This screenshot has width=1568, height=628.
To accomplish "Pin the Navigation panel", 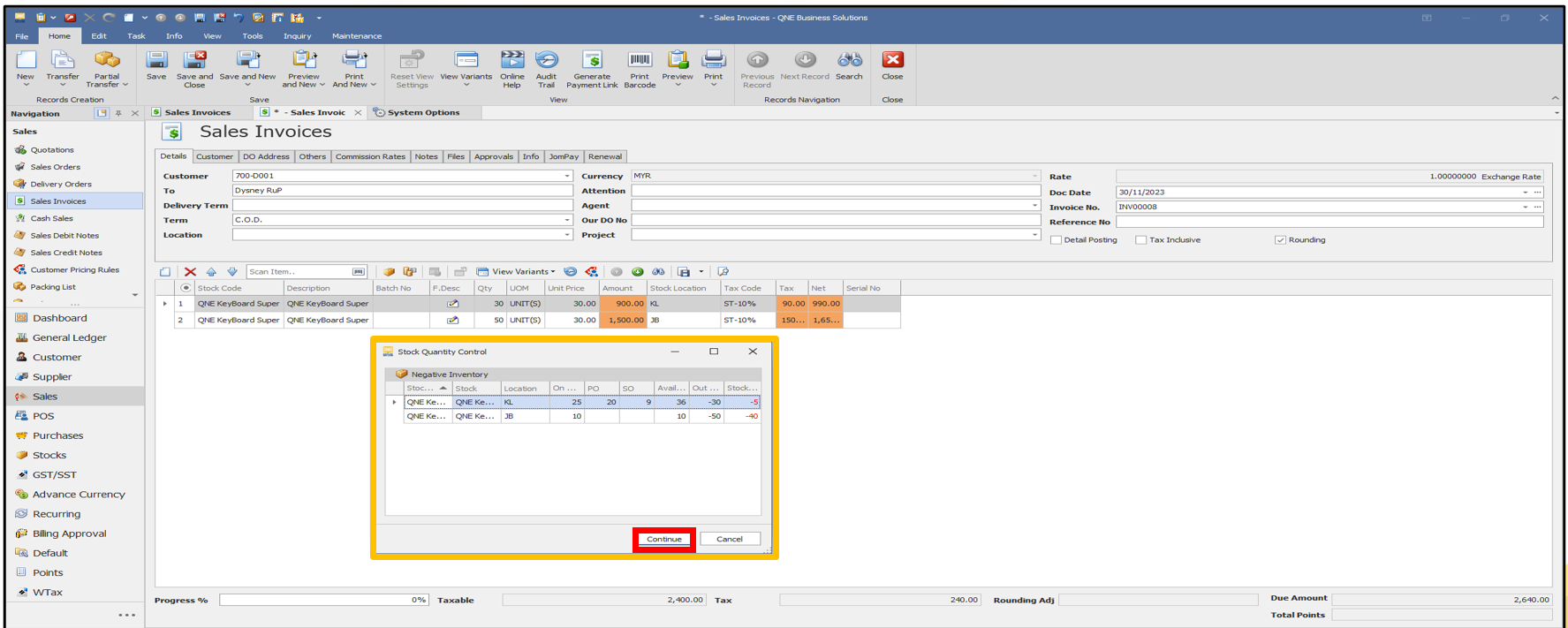I will (118, 113).
